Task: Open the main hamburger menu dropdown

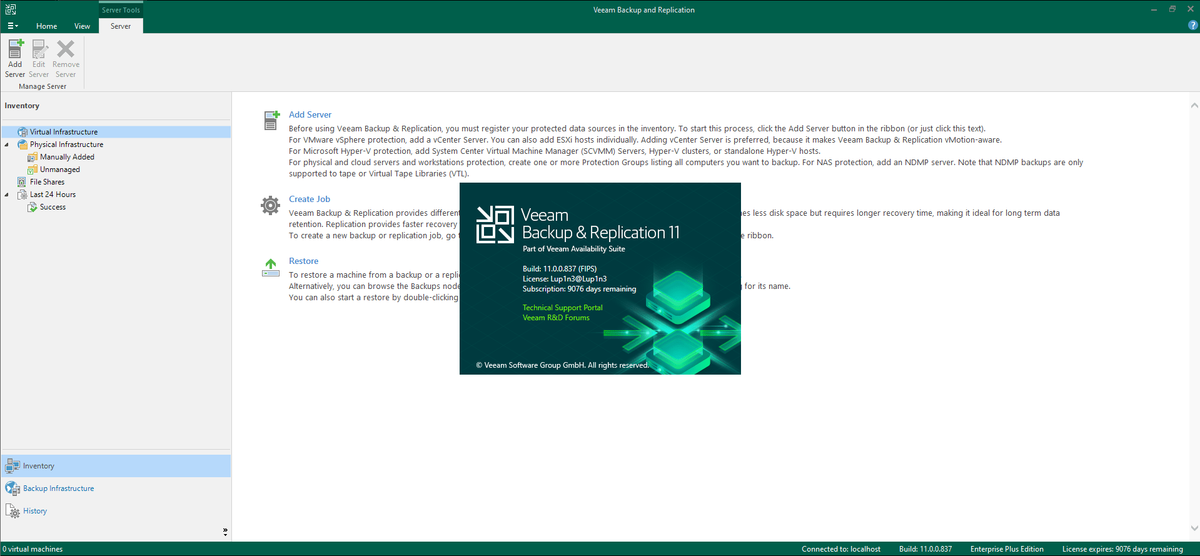Action: 12,25
